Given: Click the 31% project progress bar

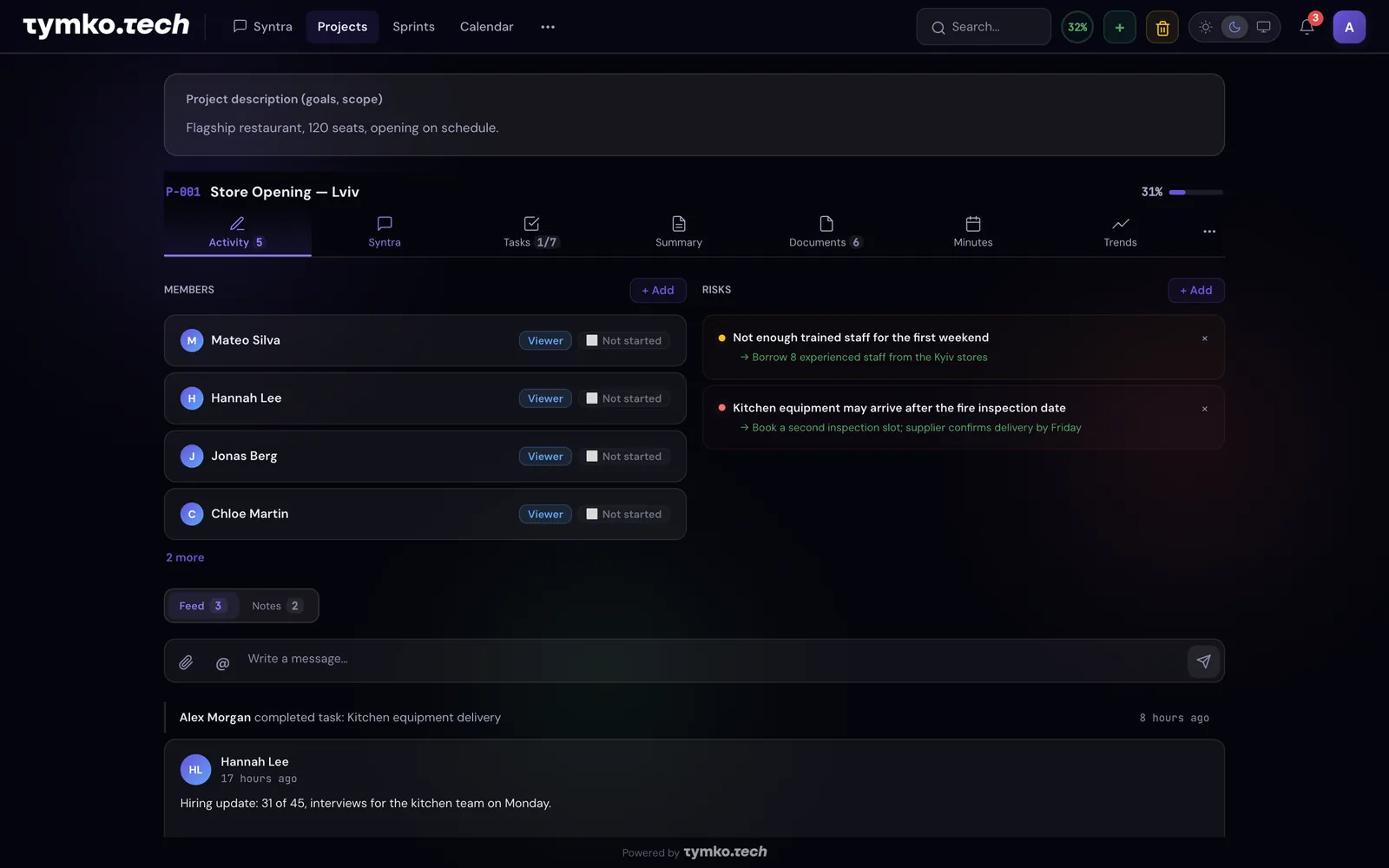Looking at the screenshot, I should click(1195, 192).
